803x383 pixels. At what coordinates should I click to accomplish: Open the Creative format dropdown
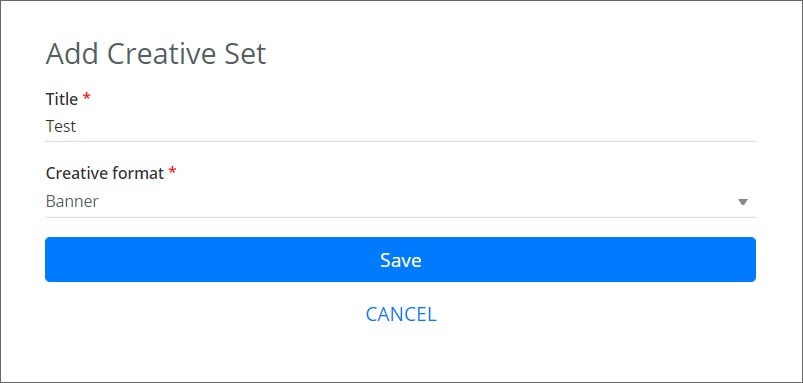400,202
